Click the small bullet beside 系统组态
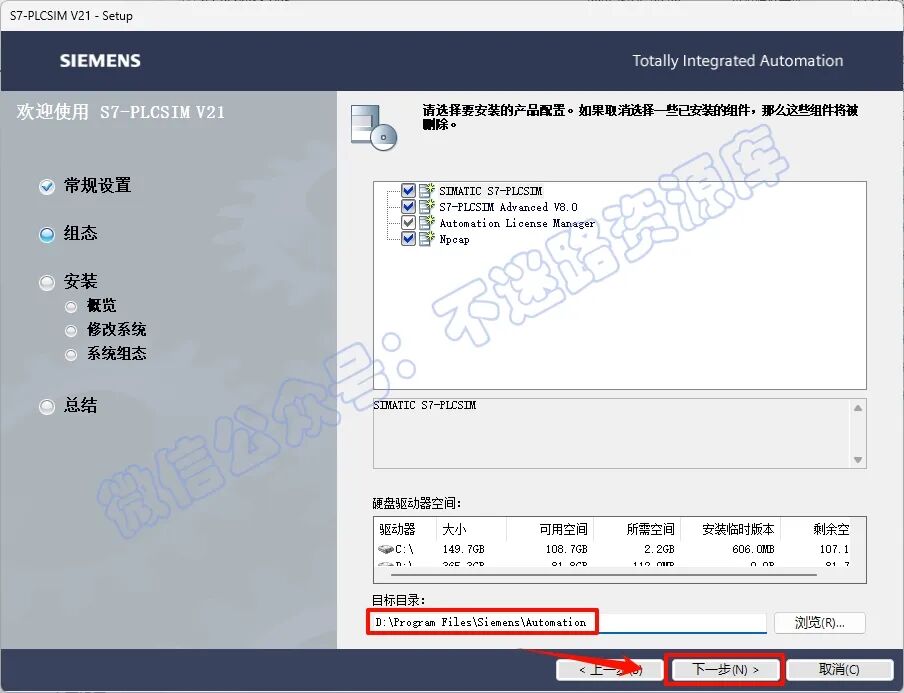The width and height of the screenshot is (904, 693). click(x=71, y=355)
